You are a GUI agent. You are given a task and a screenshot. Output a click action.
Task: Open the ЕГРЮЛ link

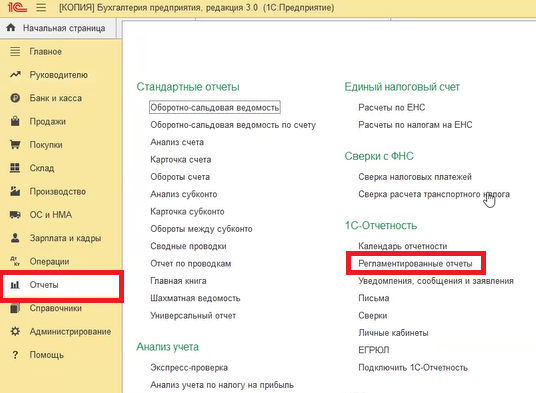[374, 350]
